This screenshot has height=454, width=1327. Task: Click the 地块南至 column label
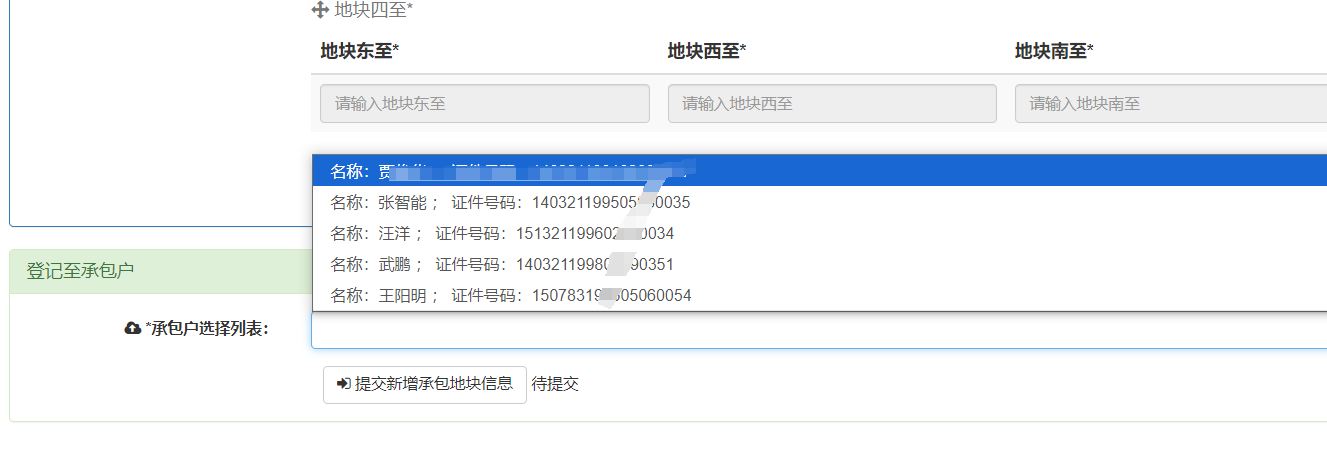[1054, 51]
